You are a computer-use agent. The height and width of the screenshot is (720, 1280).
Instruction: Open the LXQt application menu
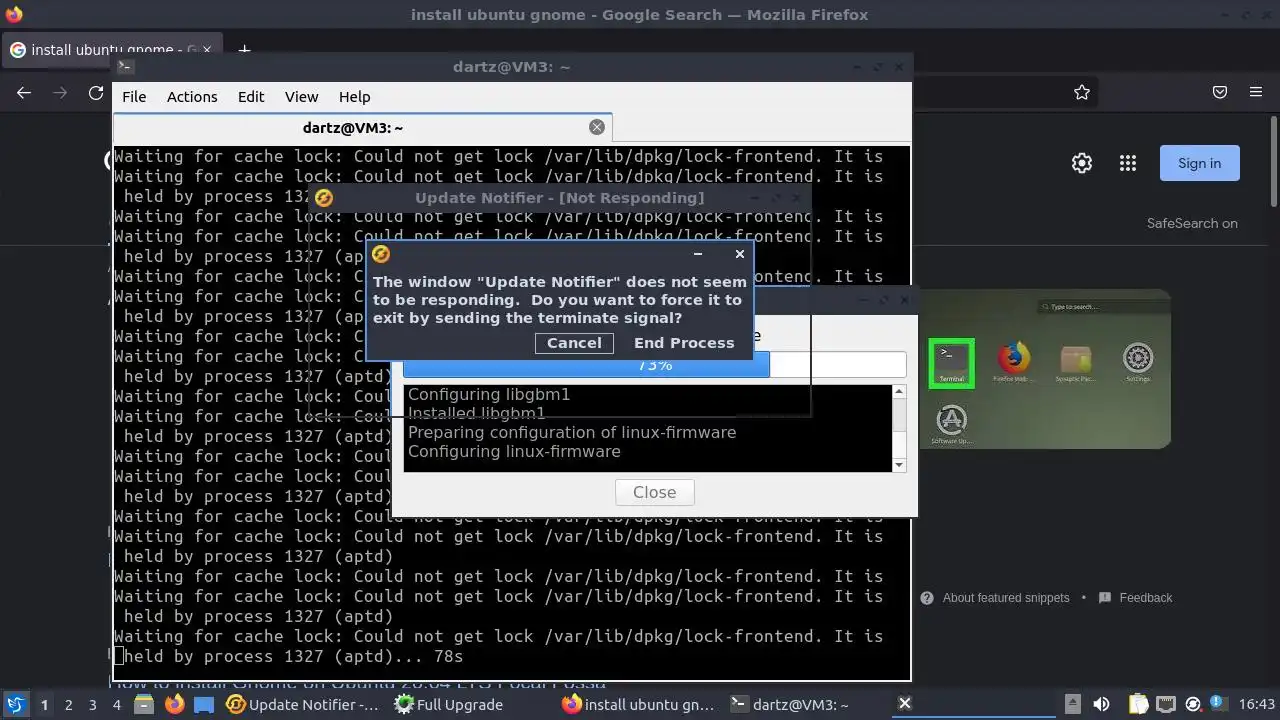(15, 704)
